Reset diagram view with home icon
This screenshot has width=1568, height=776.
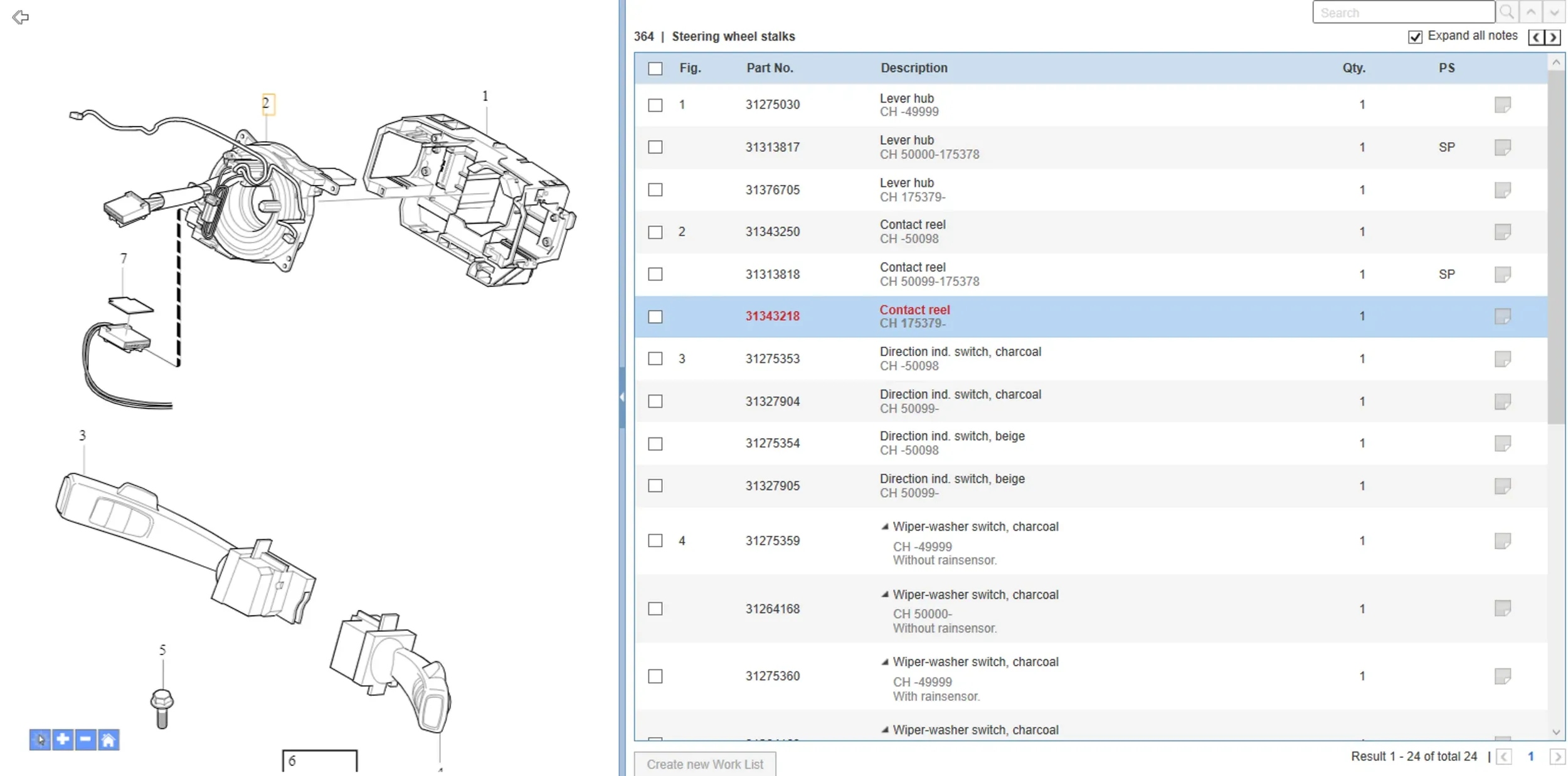point(109,740)
